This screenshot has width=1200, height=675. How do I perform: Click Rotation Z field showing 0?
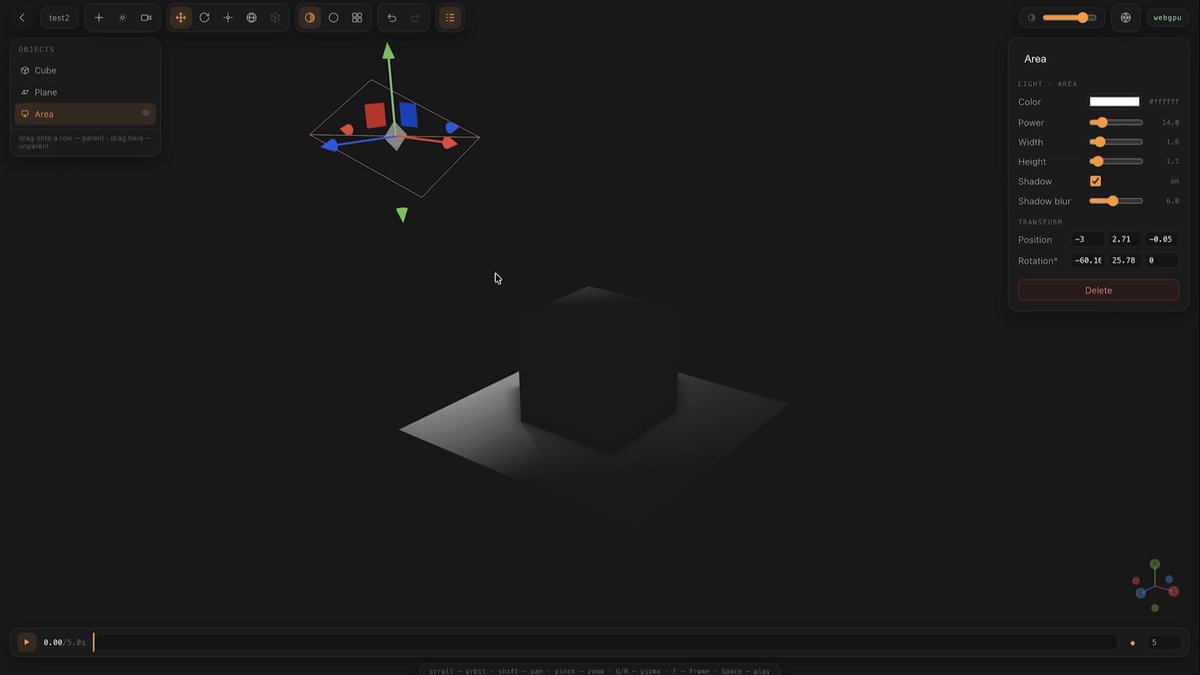pos(1162,260)
